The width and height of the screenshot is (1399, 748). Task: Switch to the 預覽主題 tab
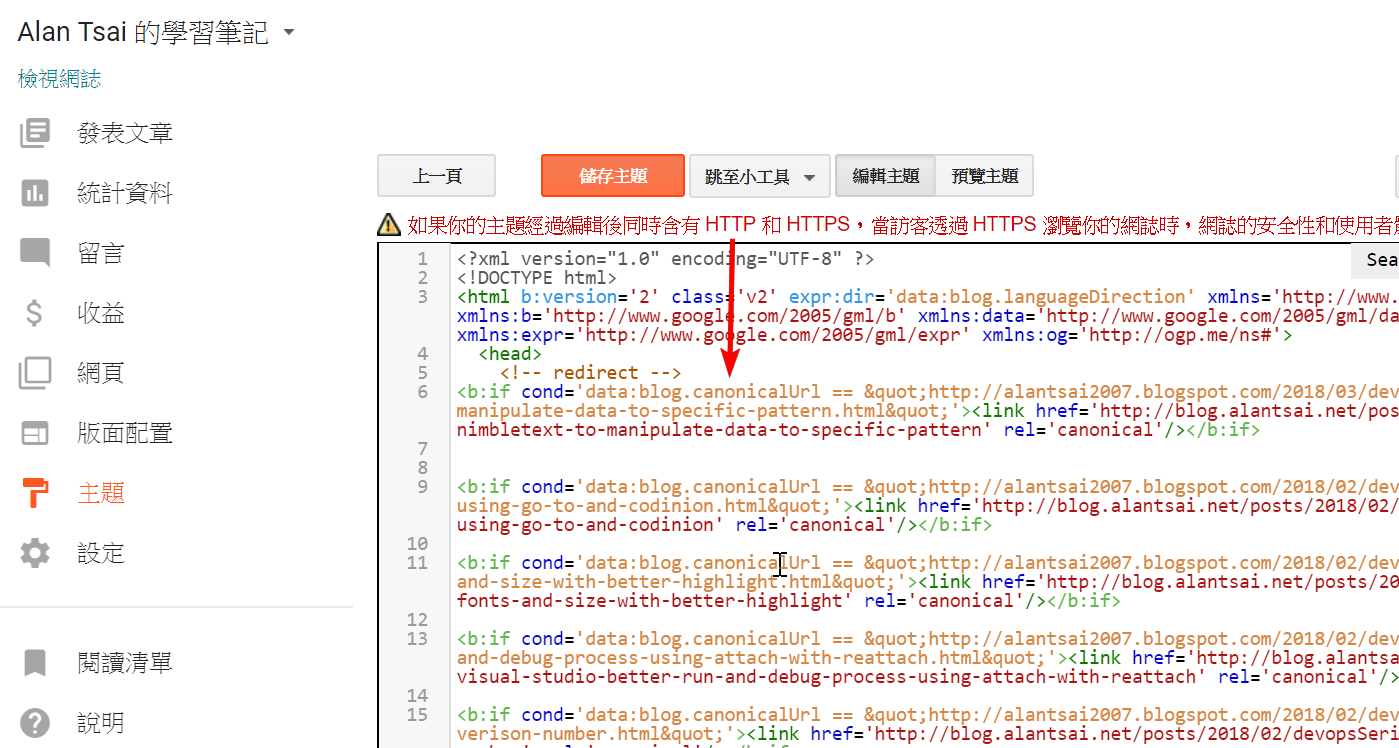(984, 176)
